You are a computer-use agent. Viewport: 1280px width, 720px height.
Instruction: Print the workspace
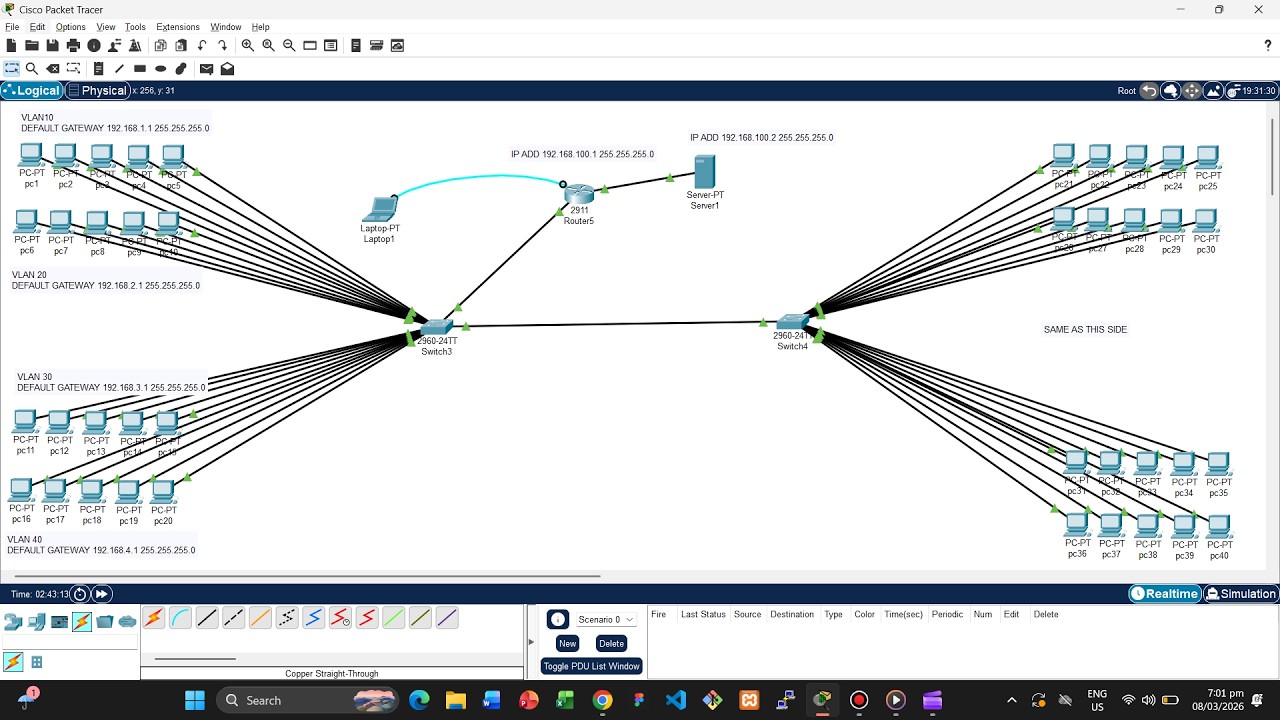click(73, 45)
